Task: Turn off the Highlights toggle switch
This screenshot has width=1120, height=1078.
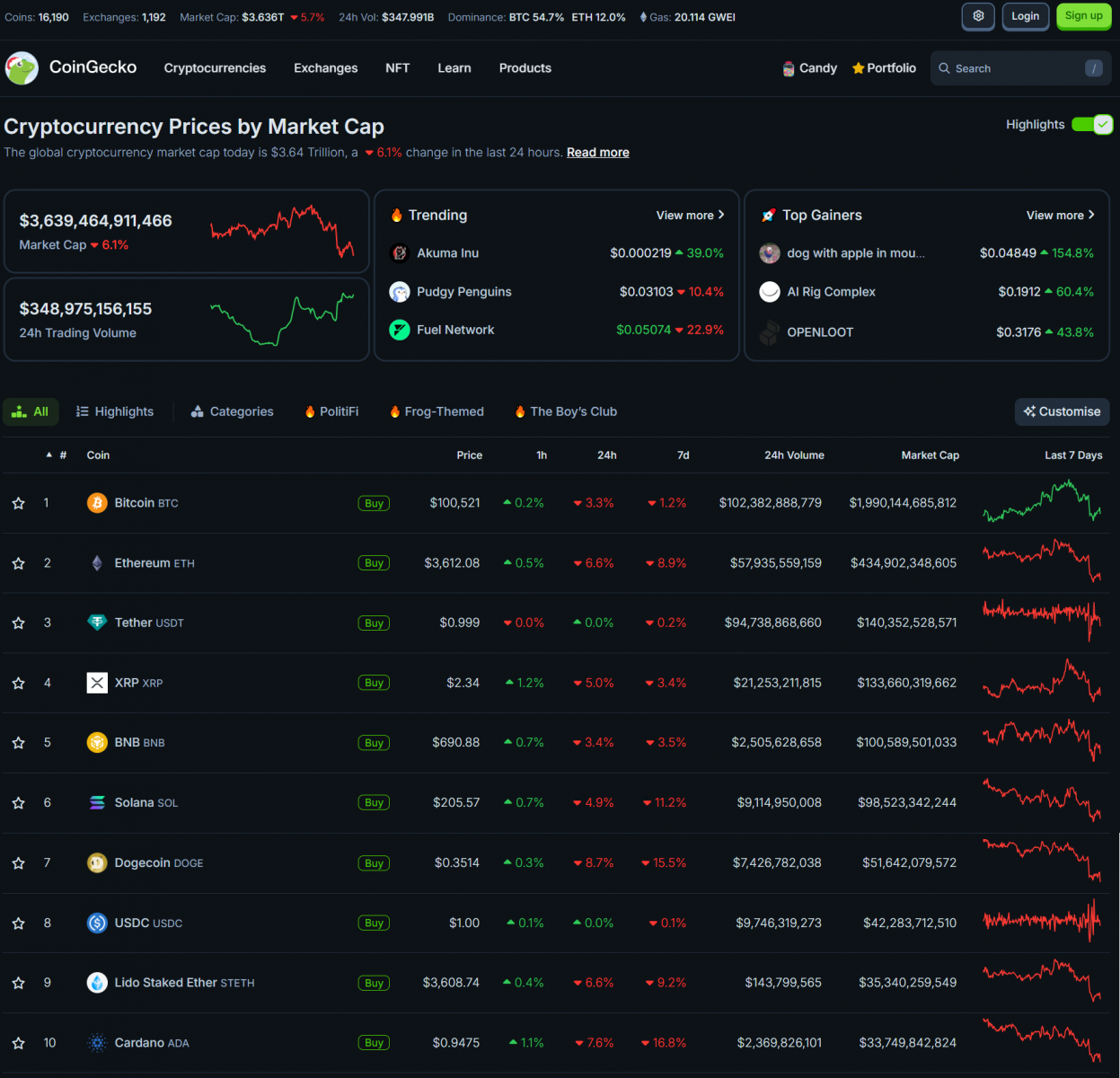Action: (x=1092, y=125)
